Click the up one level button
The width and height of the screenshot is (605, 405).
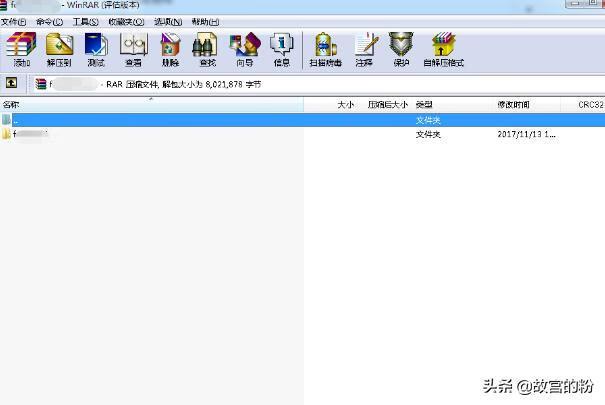11,84
